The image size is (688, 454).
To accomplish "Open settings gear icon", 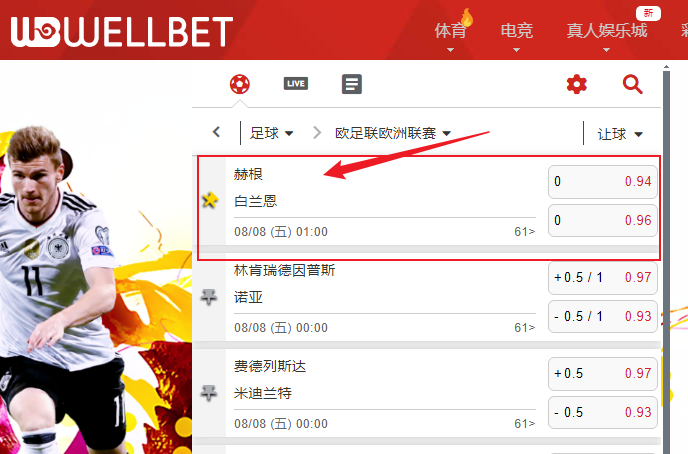I will tap(577, 84).
